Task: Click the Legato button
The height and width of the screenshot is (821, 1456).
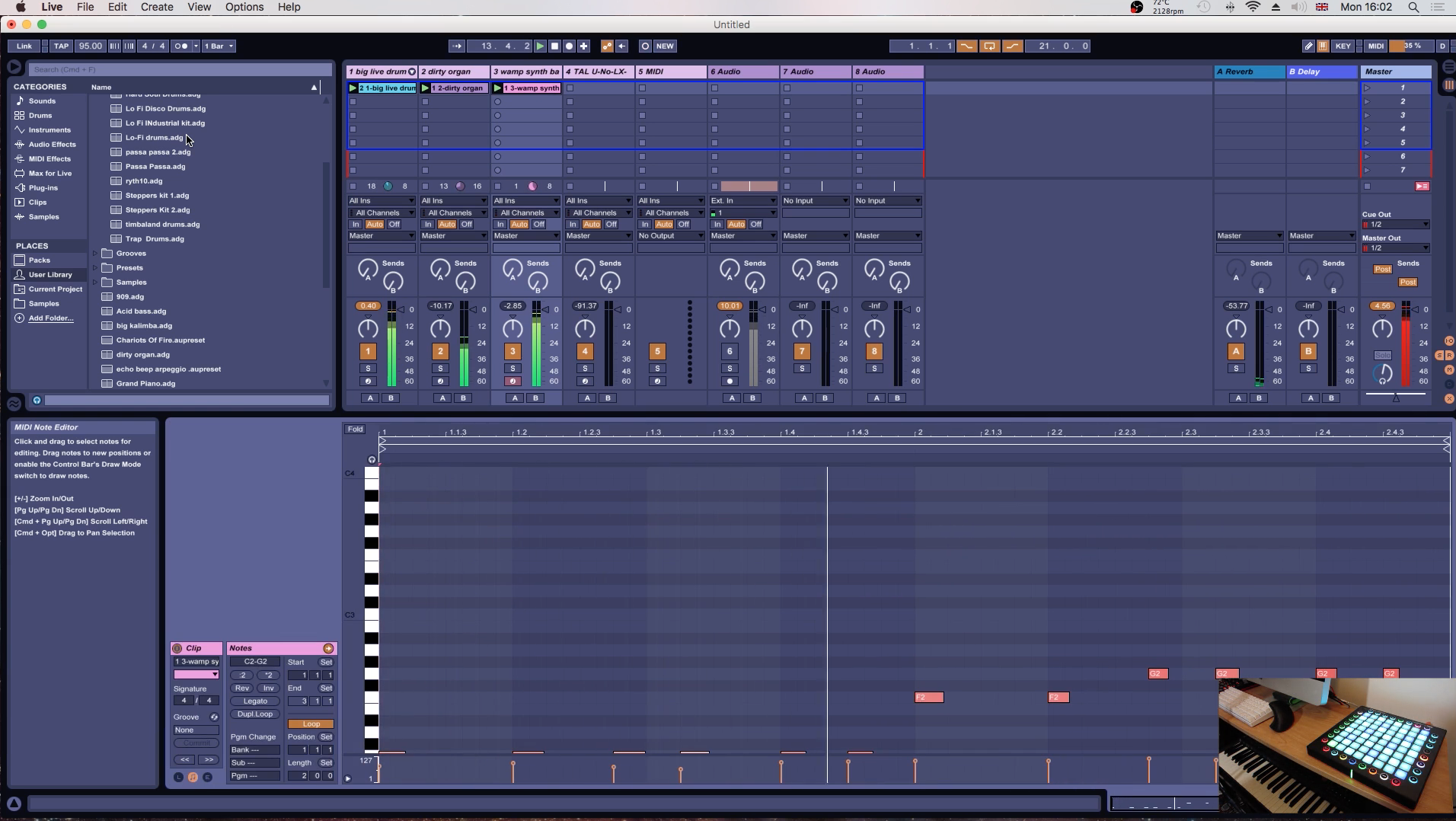Action: 255,701
